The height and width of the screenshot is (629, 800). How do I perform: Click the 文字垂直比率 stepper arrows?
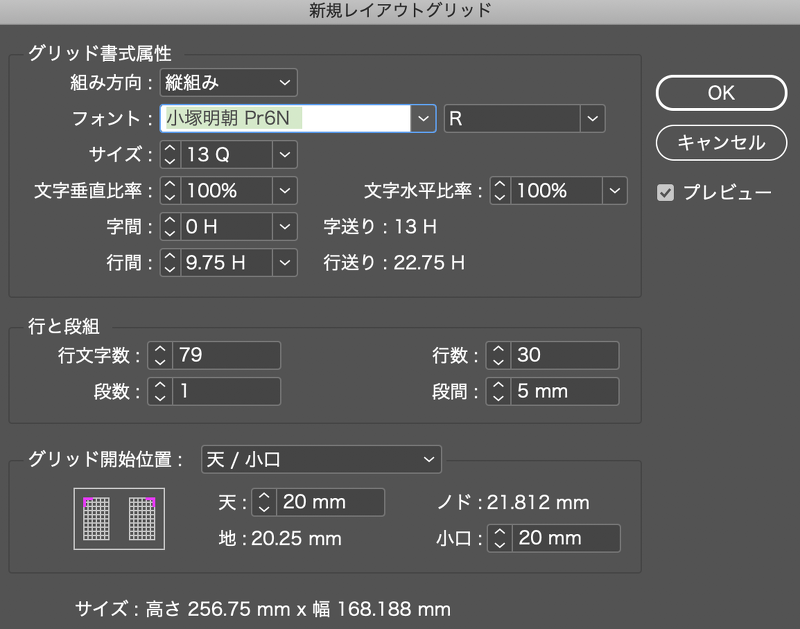tap(170, 190)
